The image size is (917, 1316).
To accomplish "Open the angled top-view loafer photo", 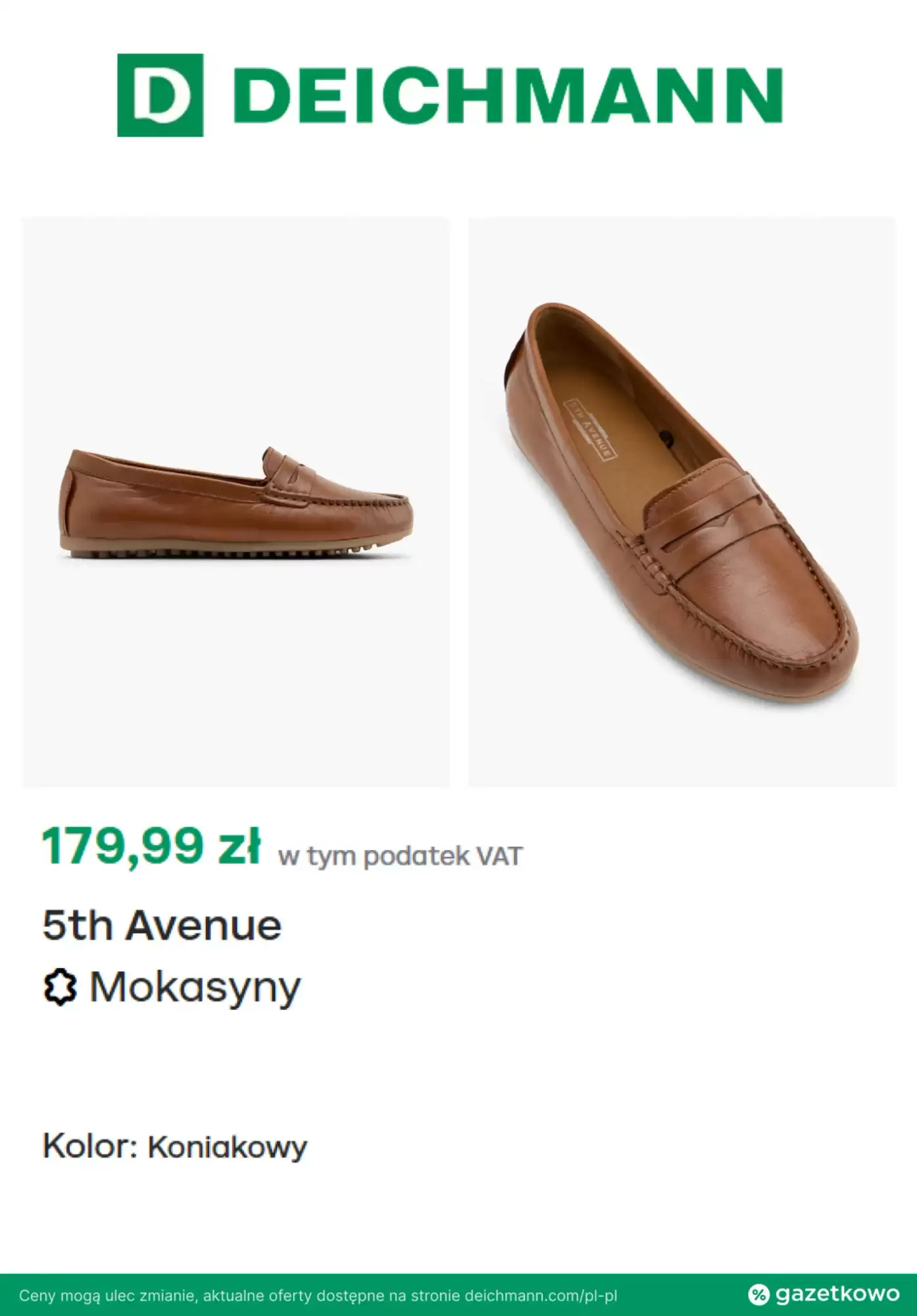I will point(682,502).
